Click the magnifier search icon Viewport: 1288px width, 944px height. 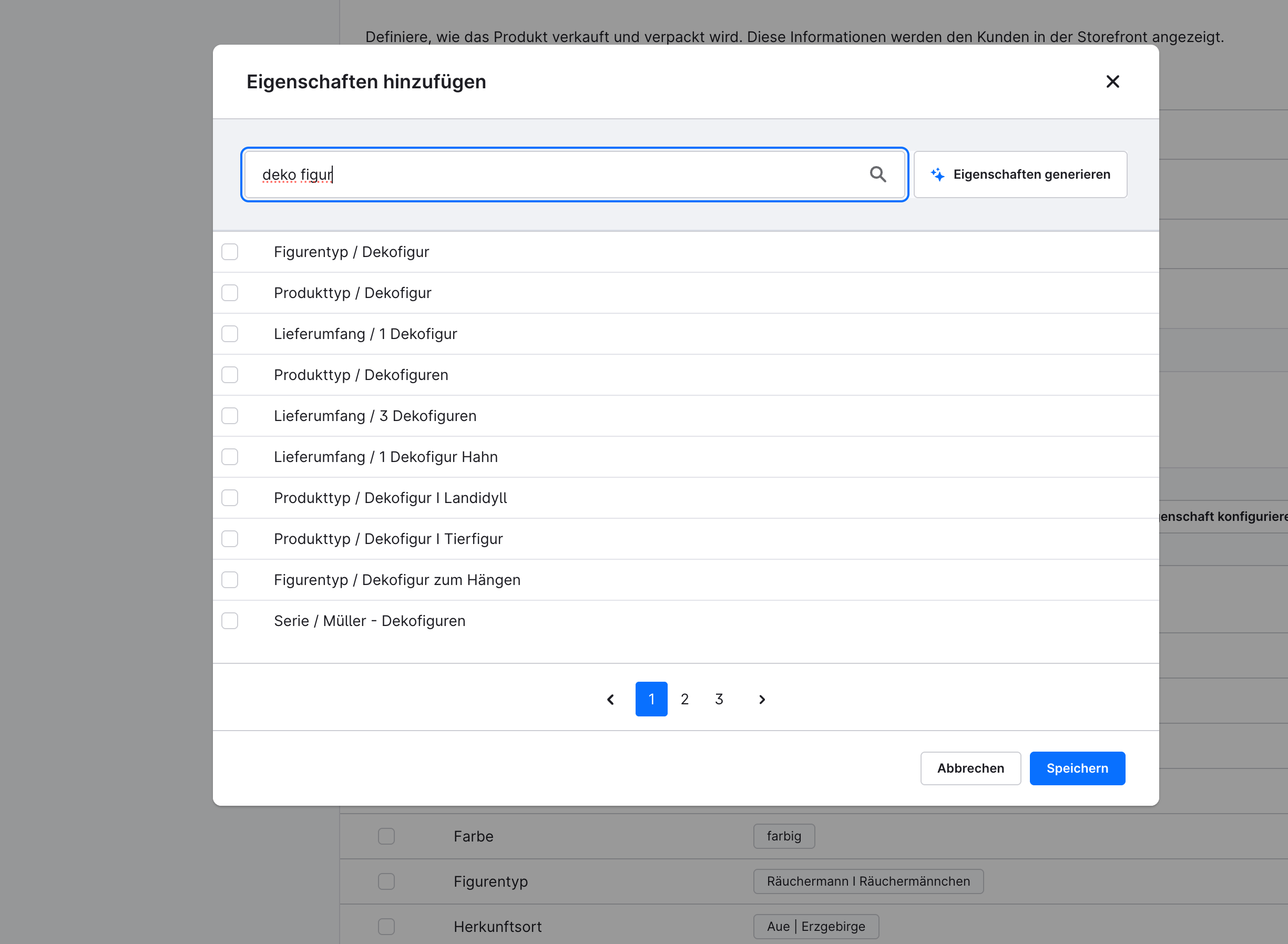(x=878, y=175)
